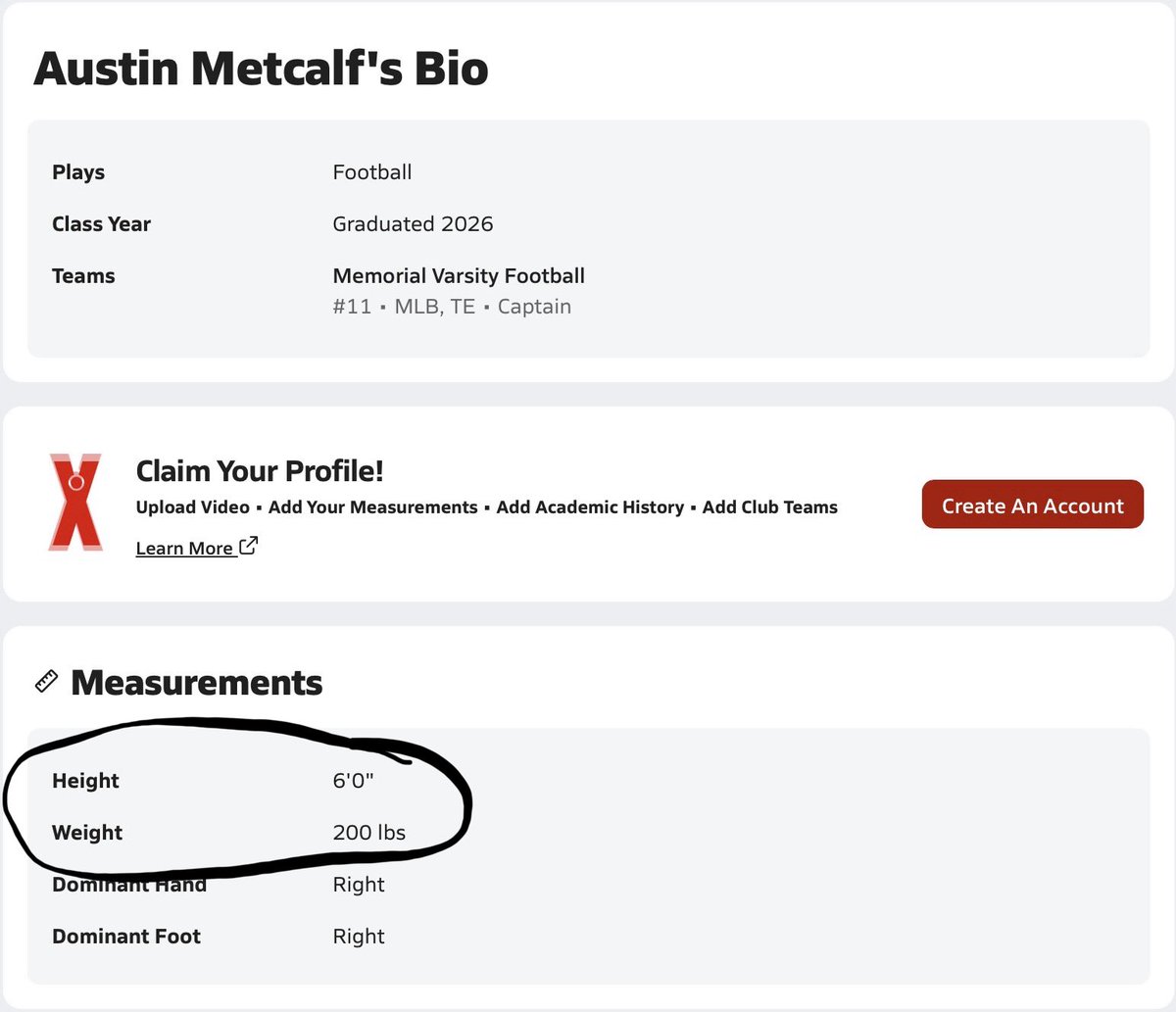Click the Claim Your Profile! heading
1176x1012 pixels.
tap(260, 471)
